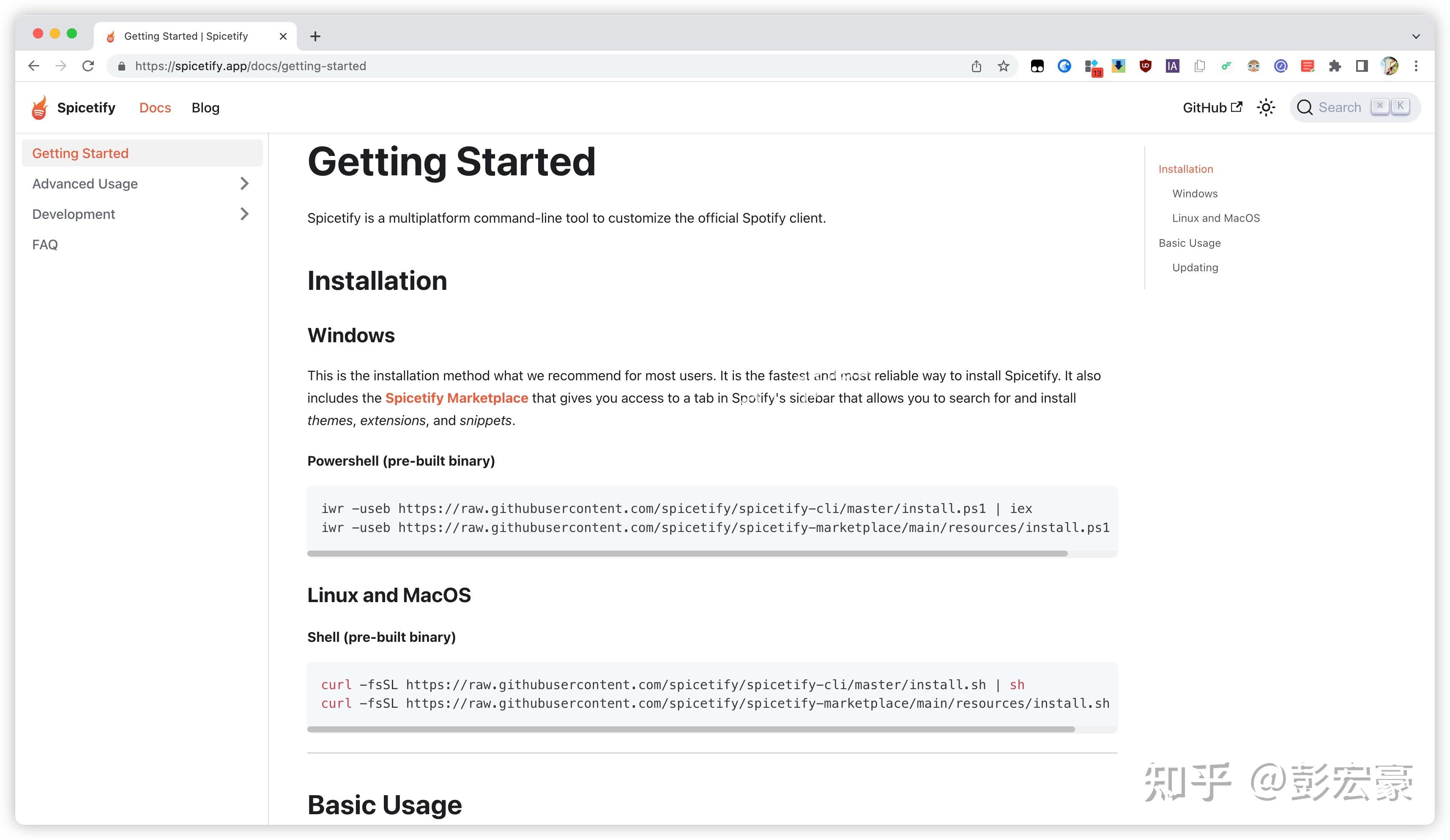Open the extension with badge 13
Viewport: 1450px width, 840px height.
click(x=1092, y=67)
